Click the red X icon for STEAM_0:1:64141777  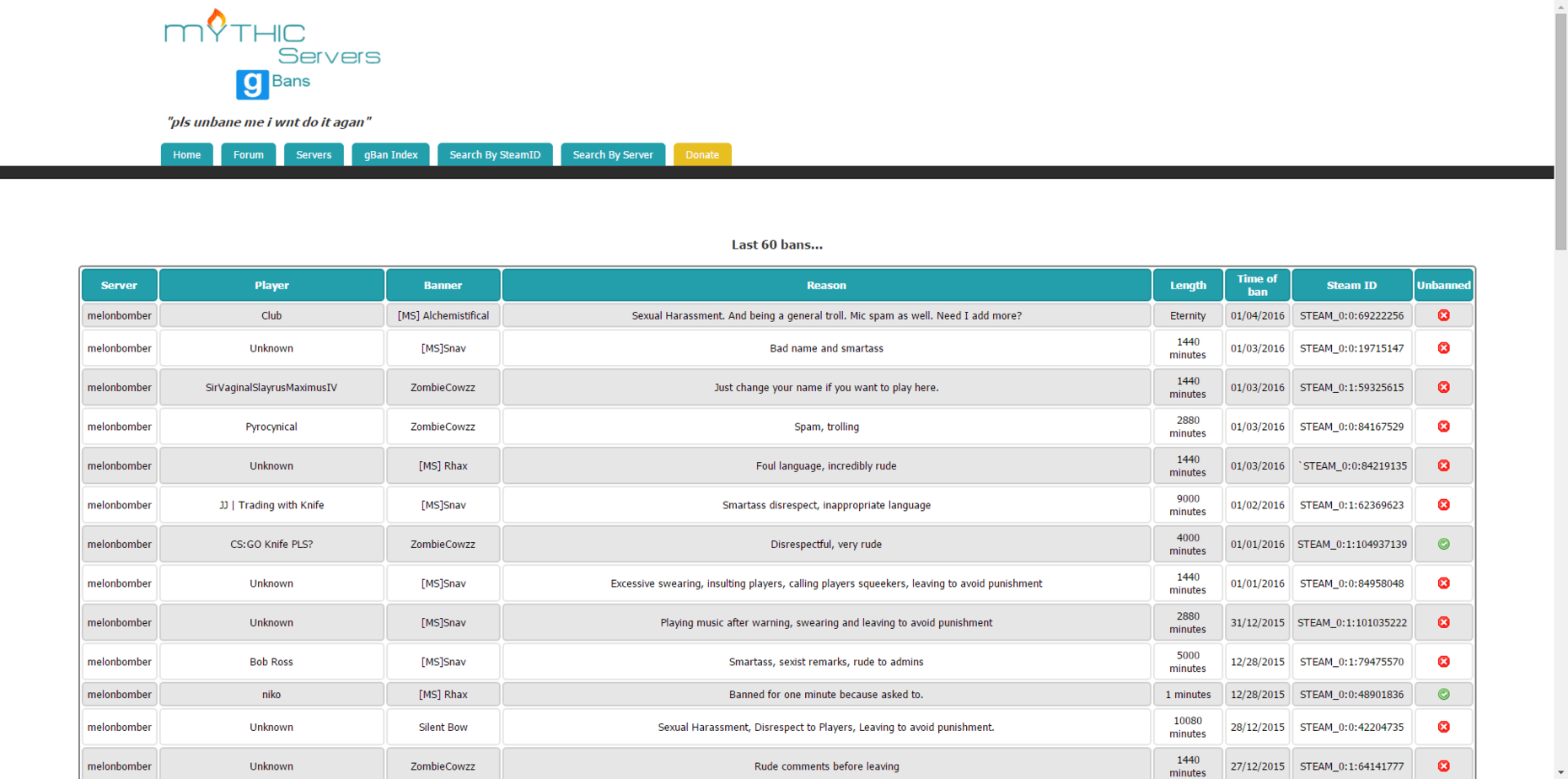(1443, 766)
